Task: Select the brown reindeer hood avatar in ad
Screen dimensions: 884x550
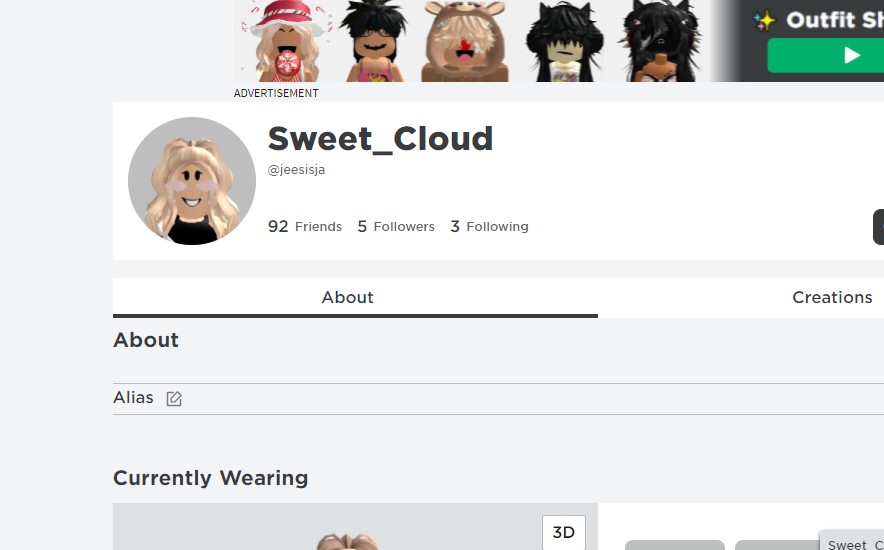Action: pos(464,41)
